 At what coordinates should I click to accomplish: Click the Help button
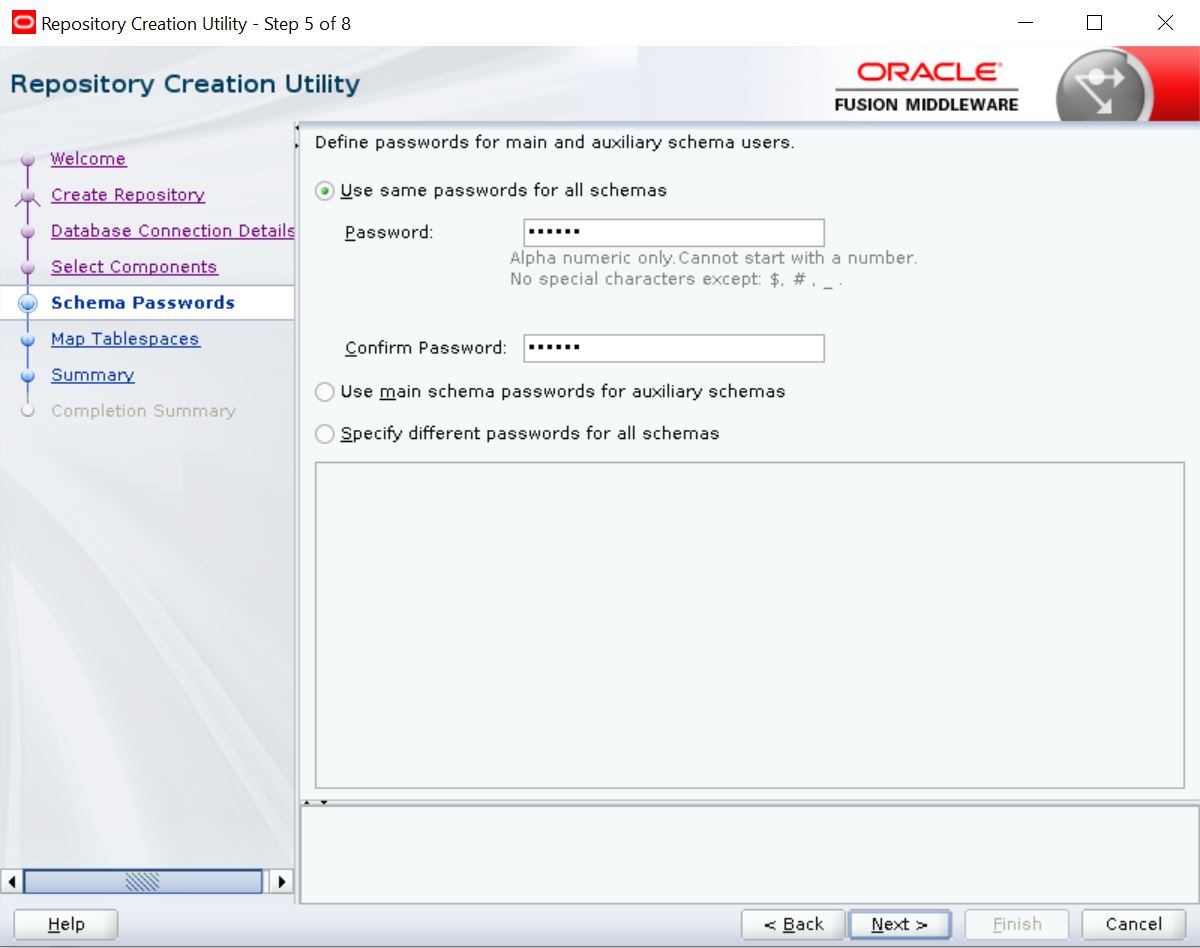pyautogui.click(x=66, y=924)
